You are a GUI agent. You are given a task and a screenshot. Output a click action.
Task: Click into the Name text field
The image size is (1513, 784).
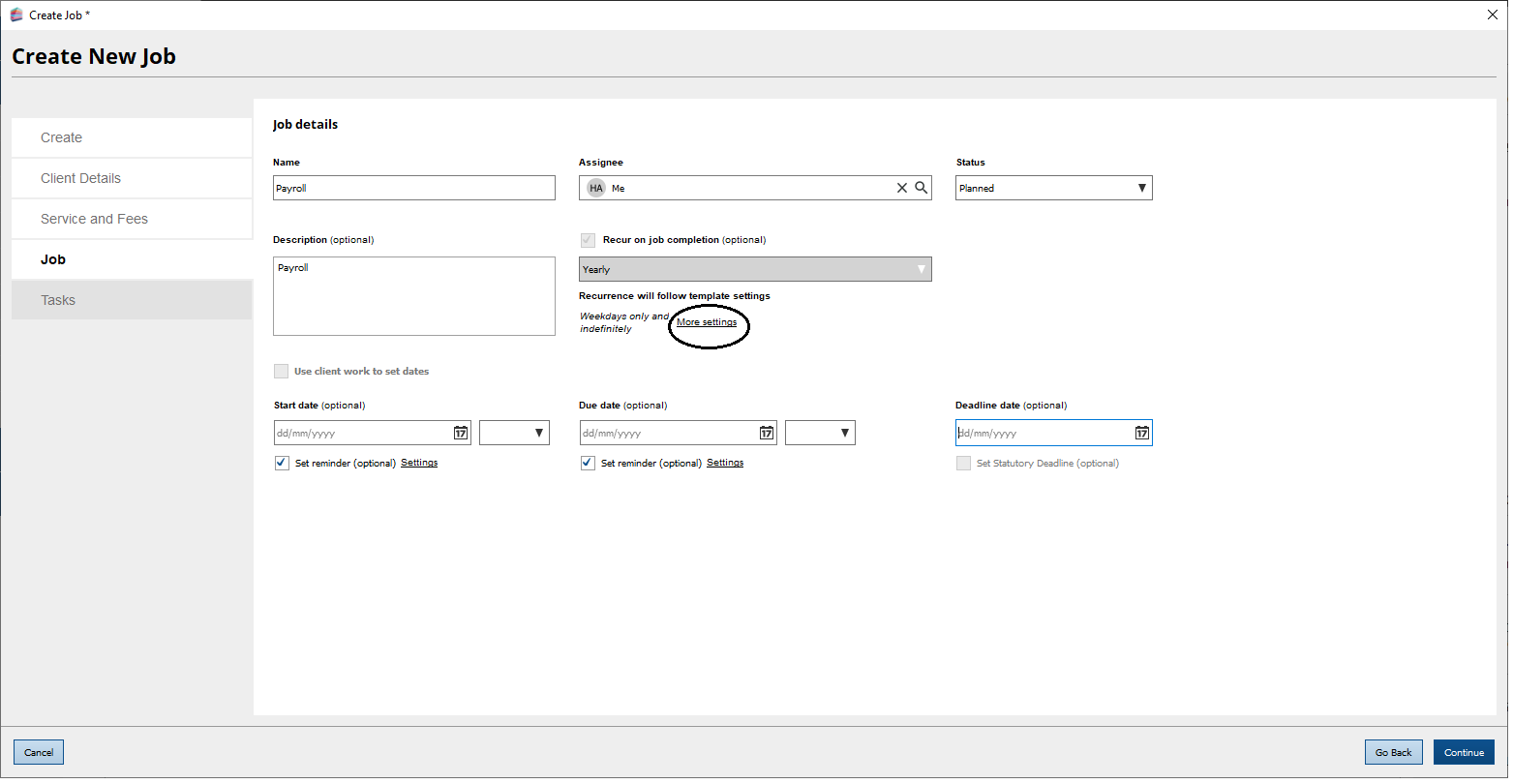point(414,189)
